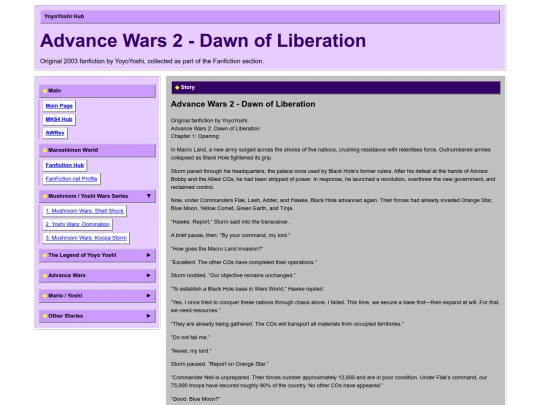540x405 pixels.
Task: Click the Story panel header
Action: click(x=336, y=87)
